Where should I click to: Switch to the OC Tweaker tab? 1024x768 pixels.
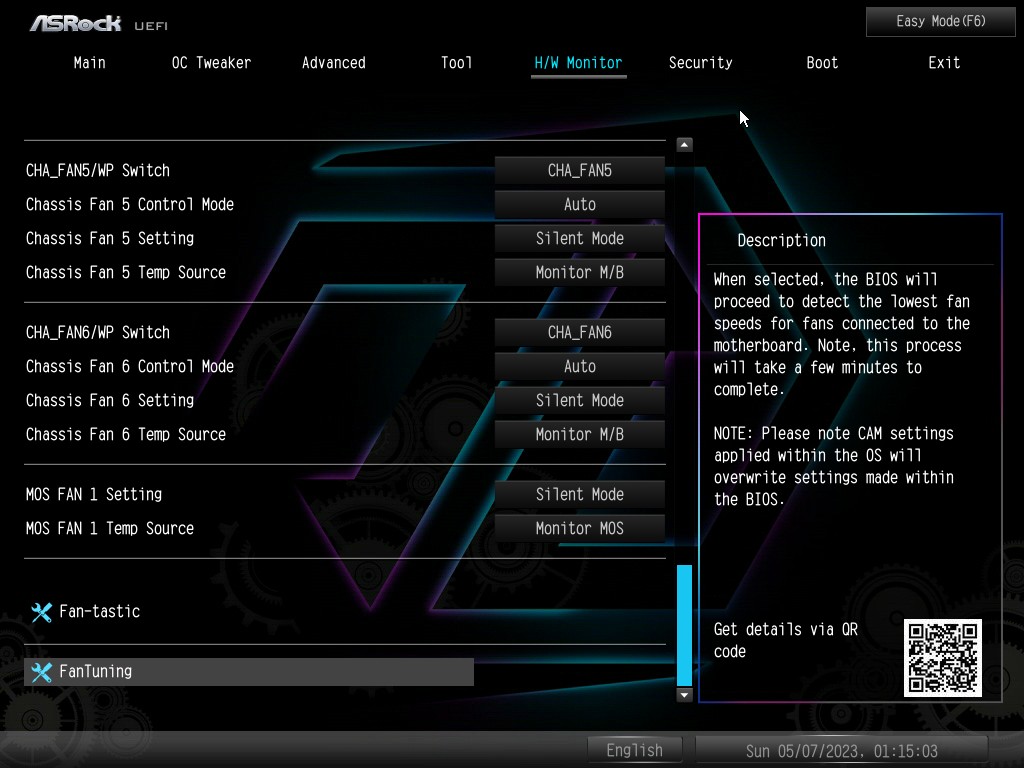(x=211, y=62)
